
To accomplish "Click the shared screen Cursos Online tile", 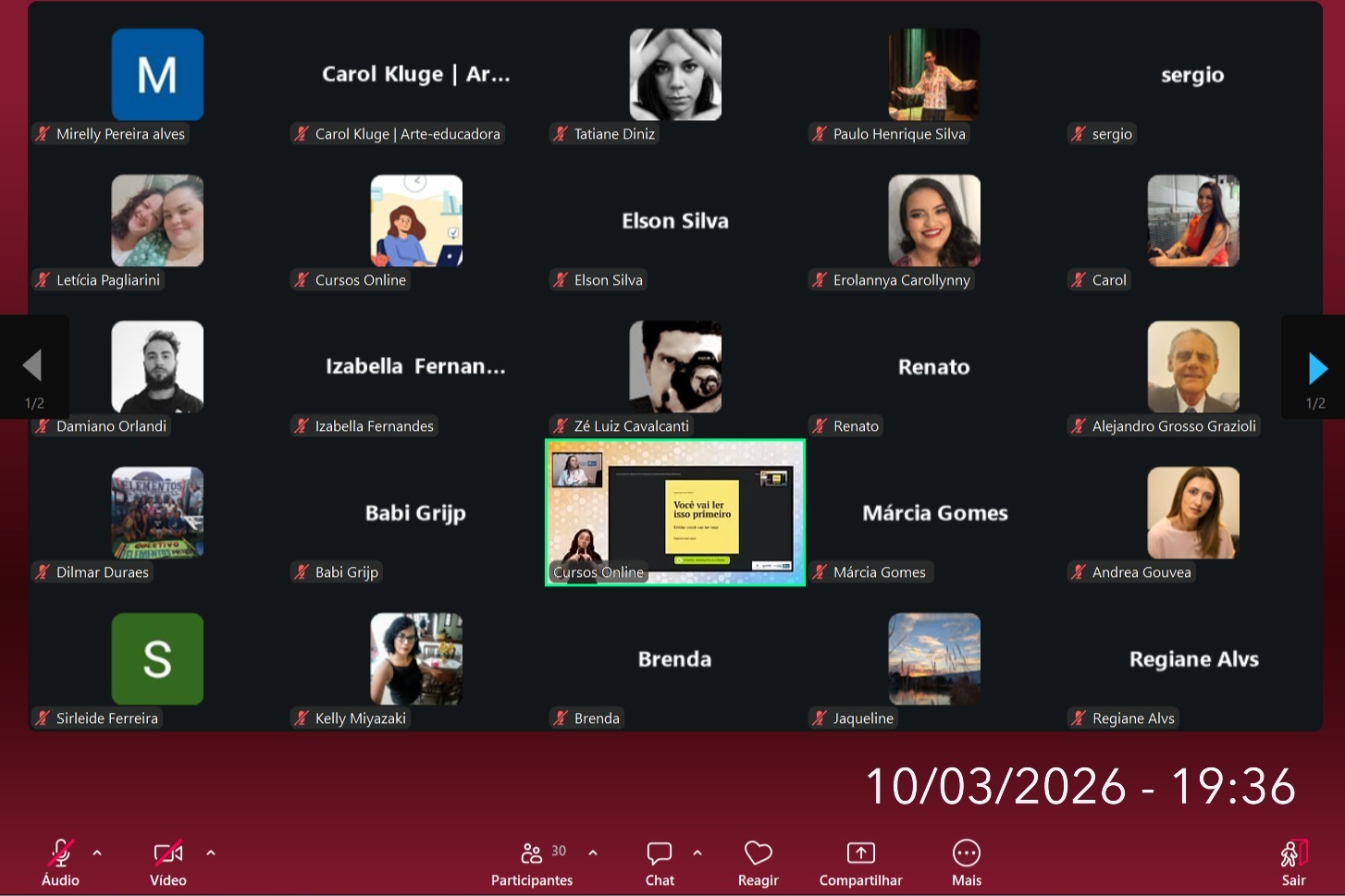I will point(675,512).
